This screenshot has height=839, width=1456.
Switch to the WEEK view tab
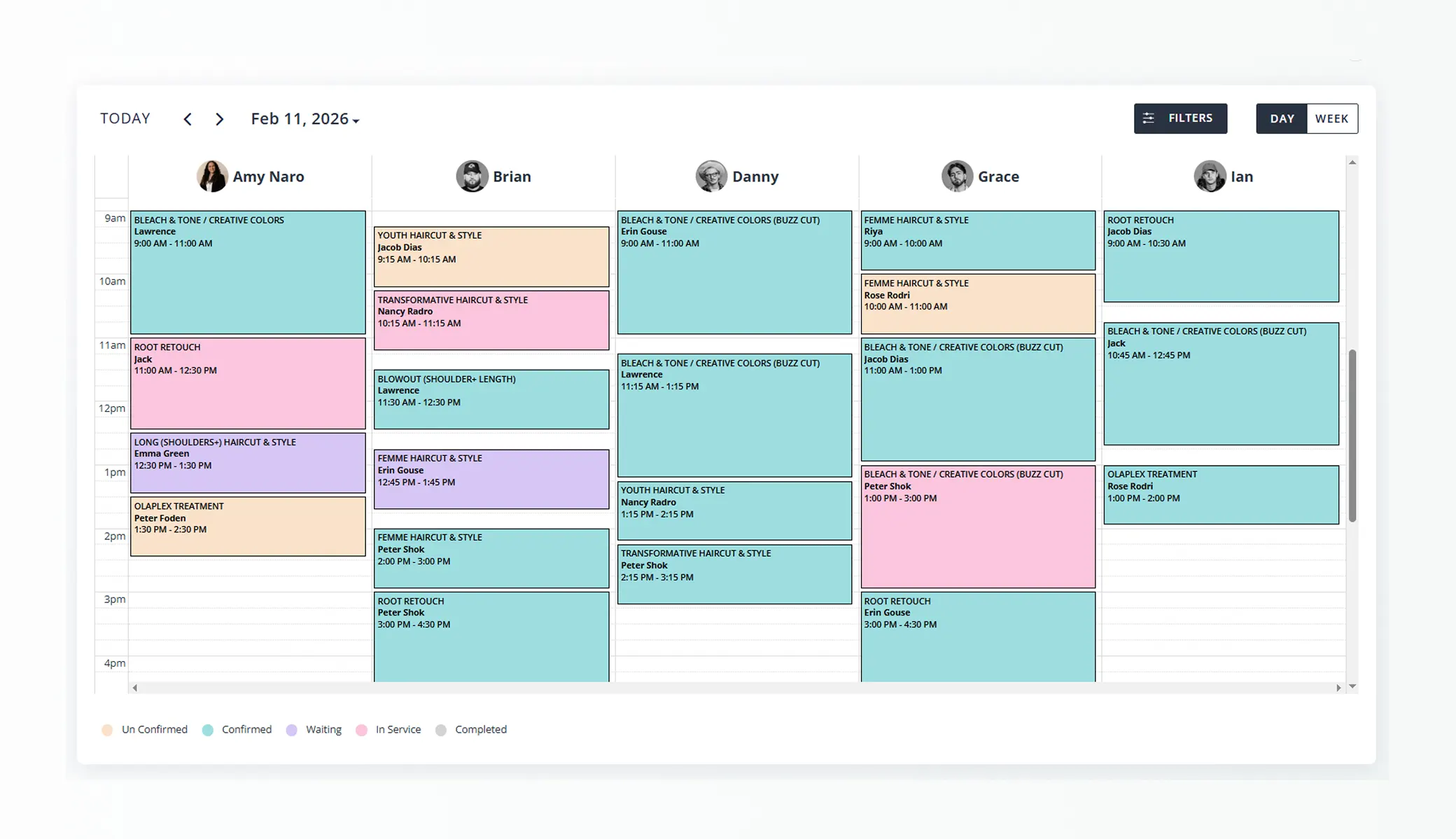[1331, 118]
